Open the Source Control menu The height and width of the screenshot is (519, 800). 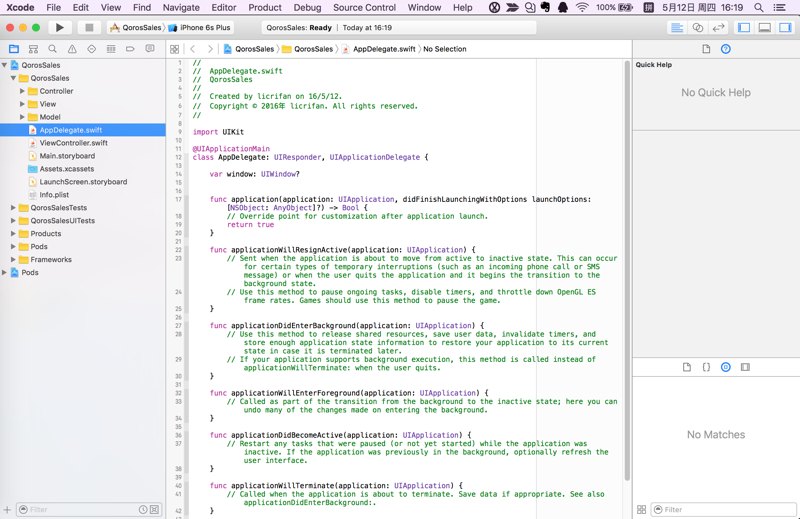[364, 7]
